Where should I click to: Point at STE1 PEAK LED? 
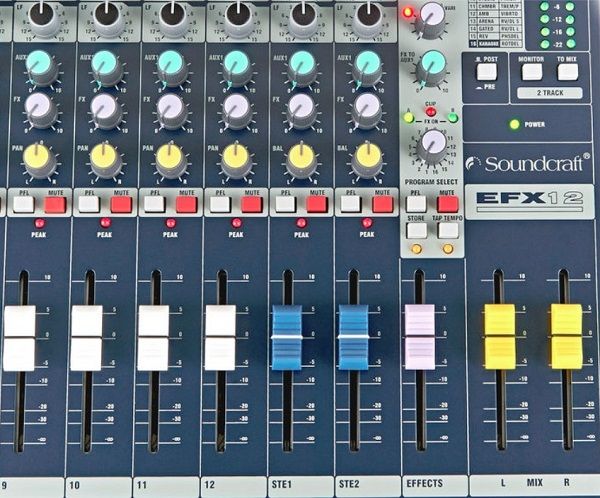pos(302,223)
